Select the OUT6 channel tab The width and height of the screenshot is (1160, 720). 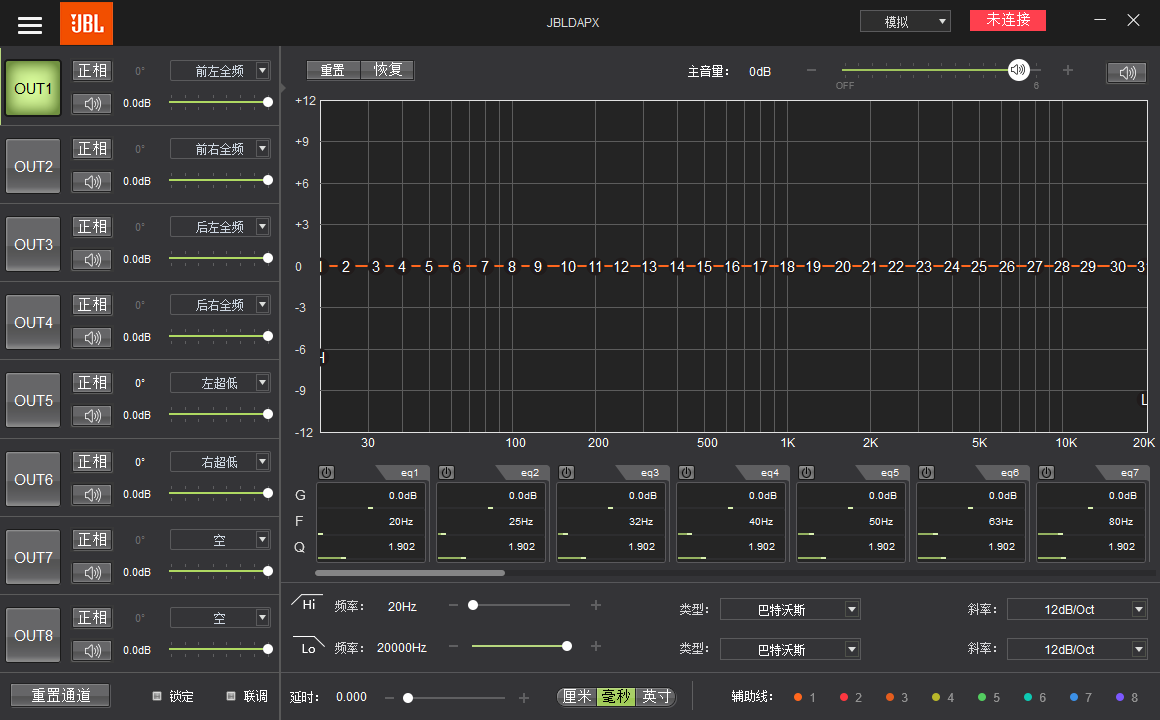(33, 480)
